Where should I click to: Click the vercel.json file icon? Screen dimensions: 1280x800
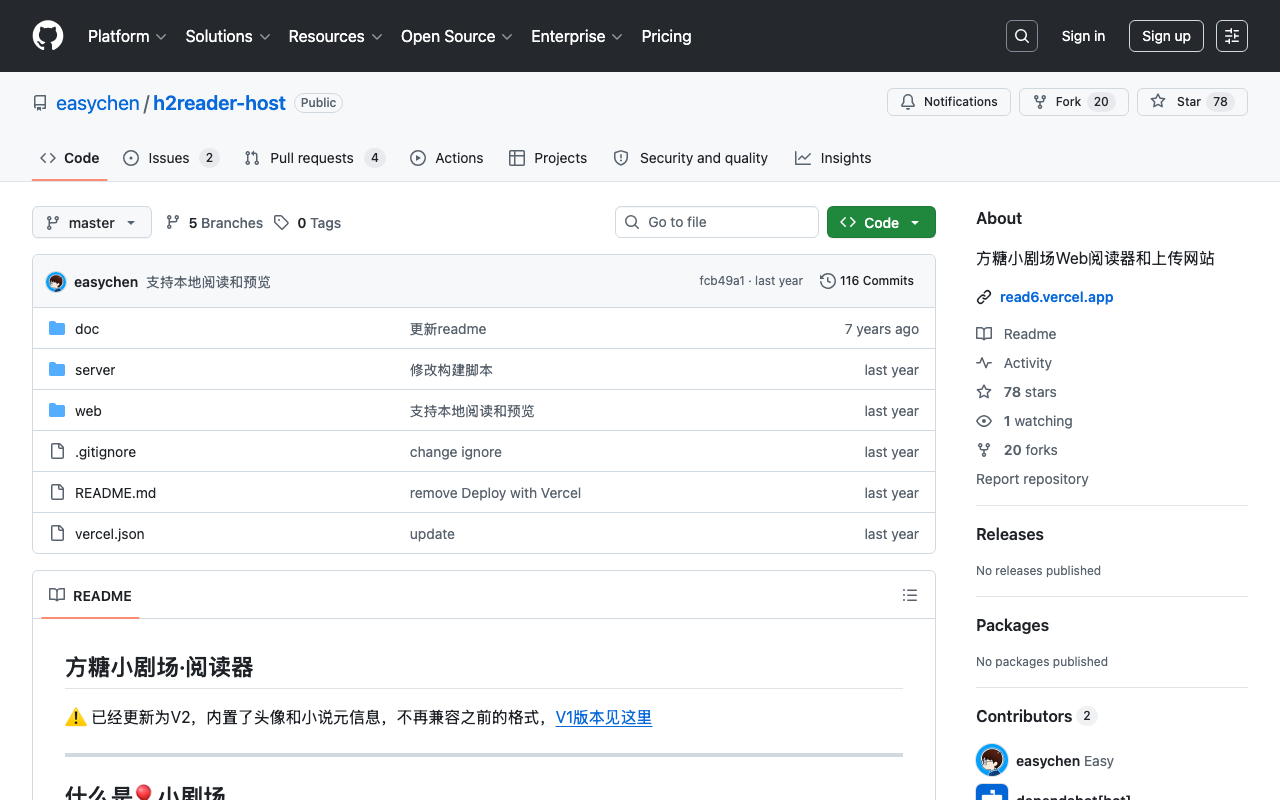pyautogui.click(x=57, y=534)
